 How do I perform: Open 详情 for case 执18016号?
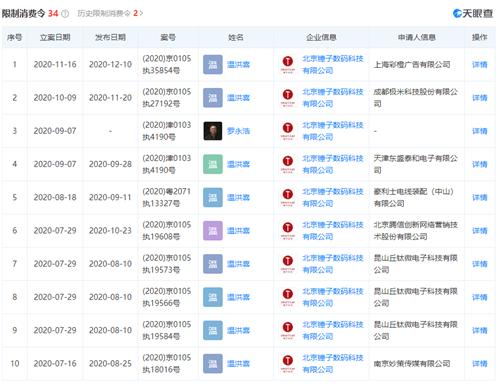tap(480, 363)
